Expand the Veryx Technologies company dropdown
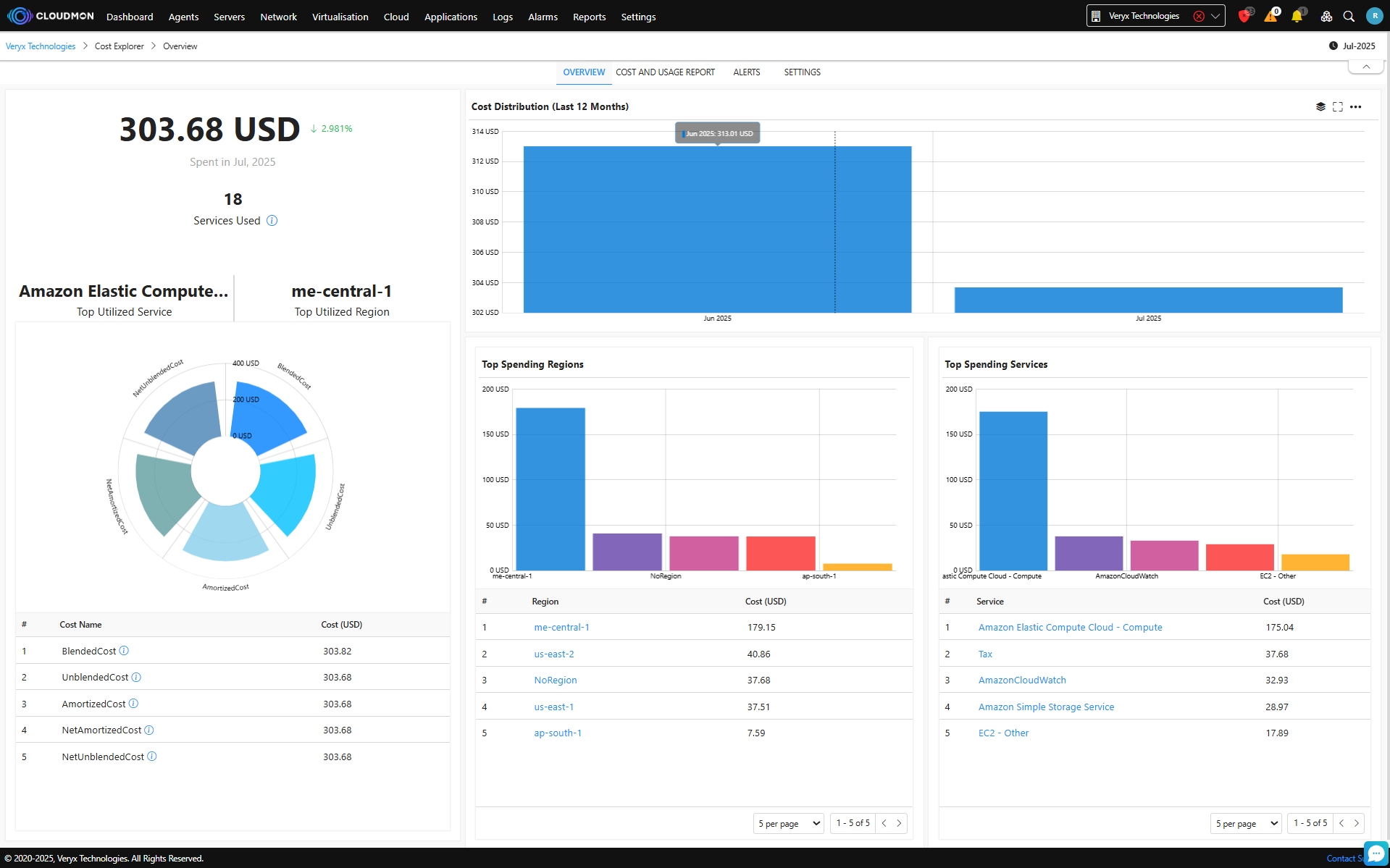This screenshot has width=1390, height=868. pos(1216,16)
